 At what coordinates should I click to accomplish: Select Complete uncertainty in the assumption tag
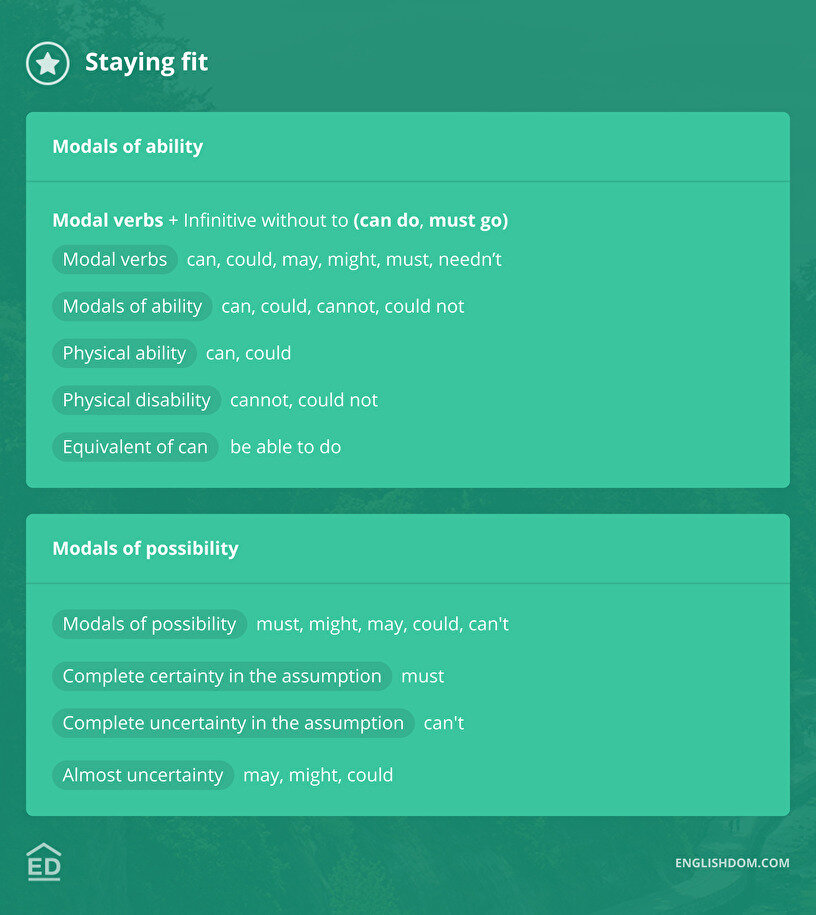point(233,723)
